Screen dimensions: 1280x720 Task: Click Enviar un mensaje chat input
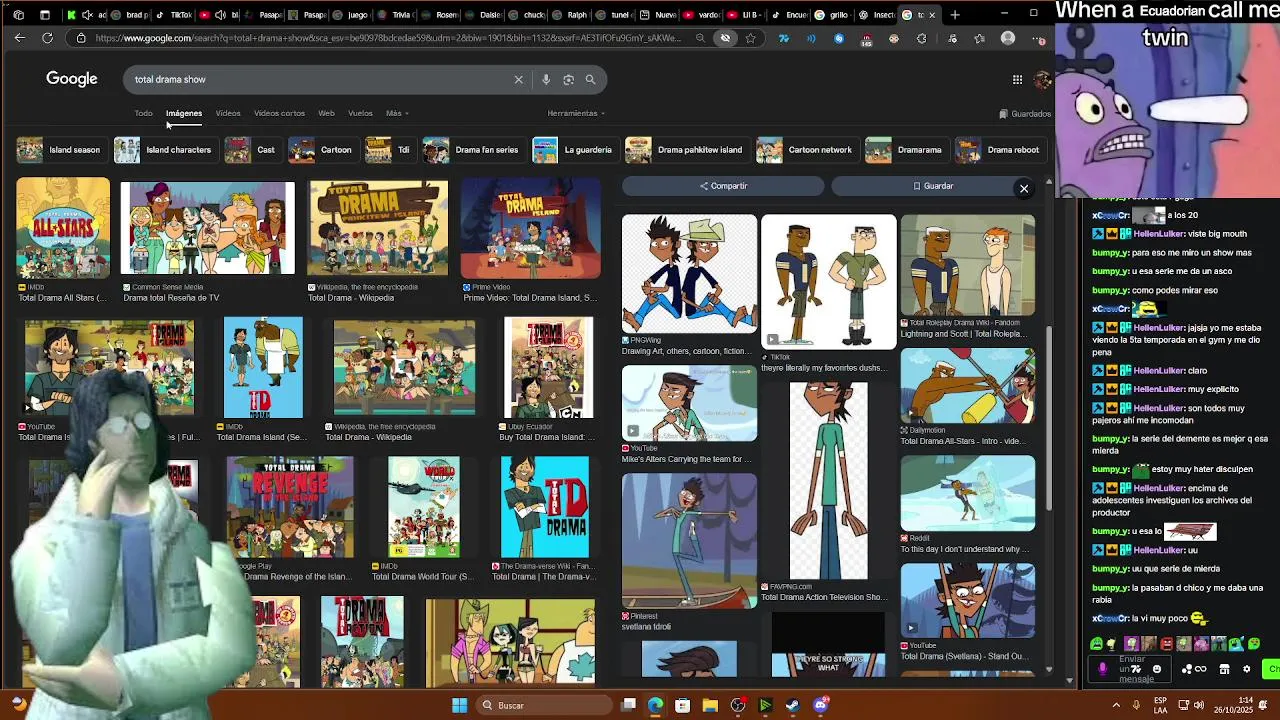click(x=1131, y=669)
